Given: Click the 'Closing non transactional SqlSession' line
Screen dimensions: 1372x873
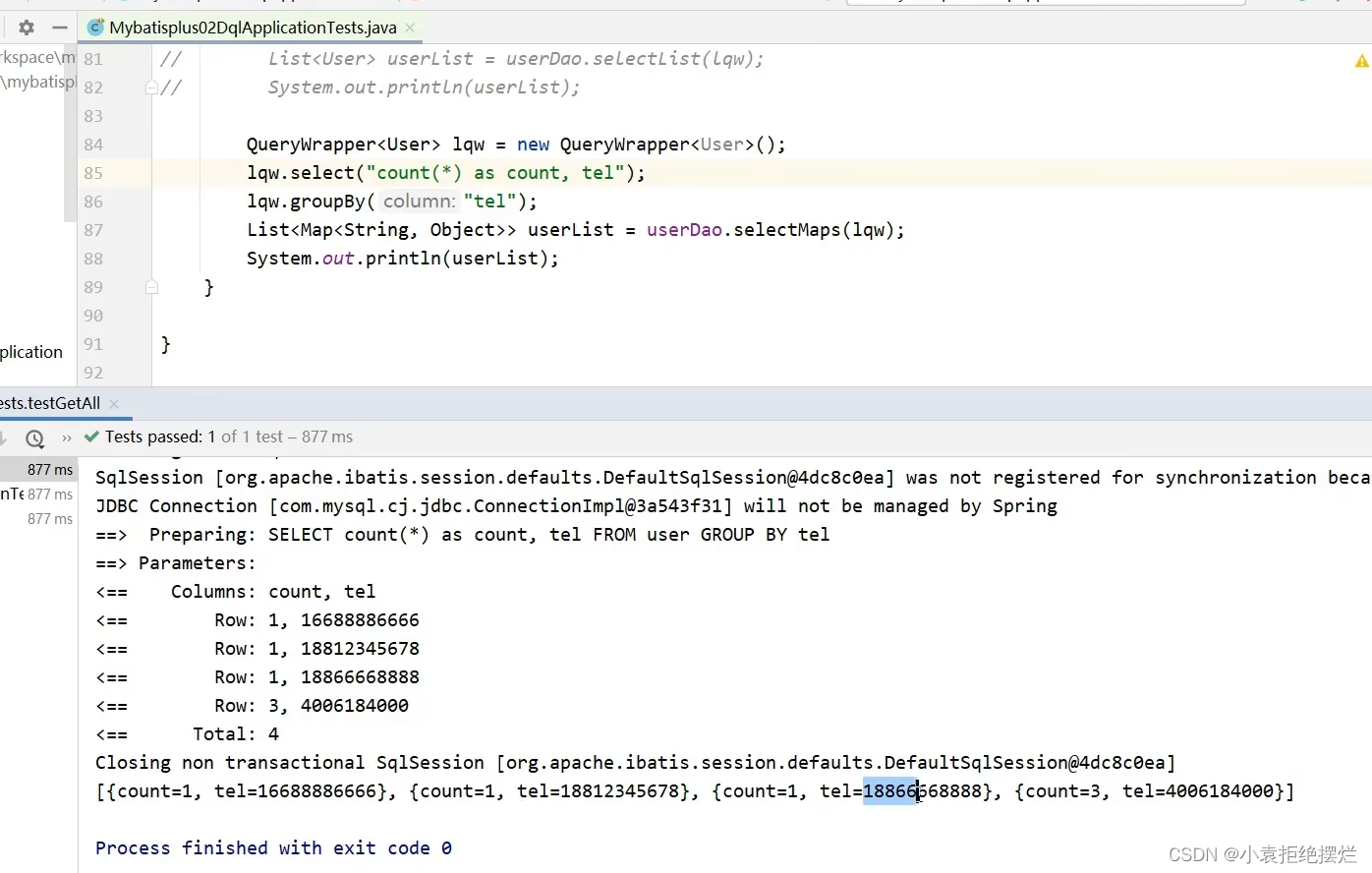Looking at the screenshot, I should point(635,763).
